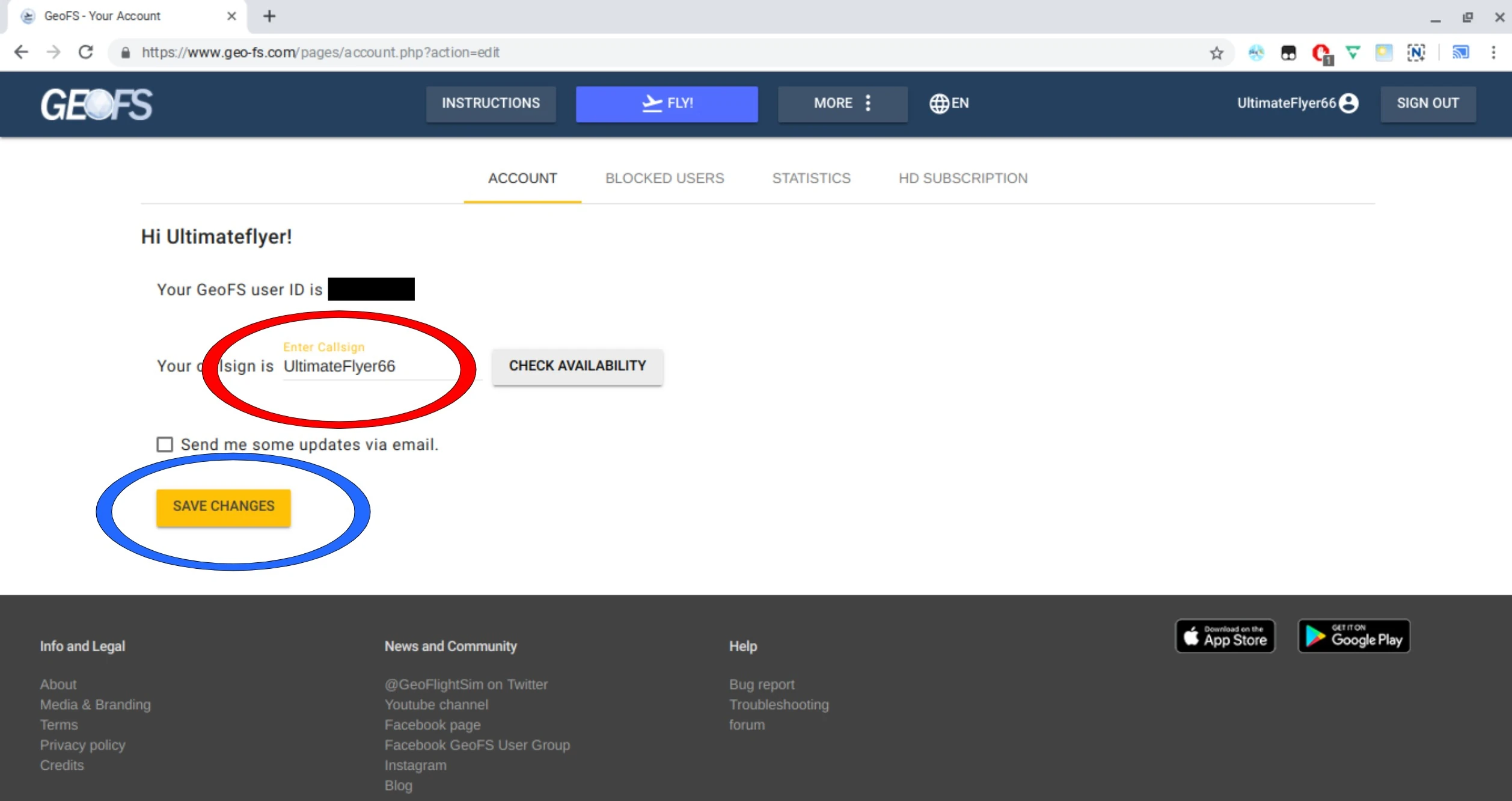The width and height of the screenshot is (1512, 801).
Task: Click Check Availability button
Action: pyautogui.click(x=577, y=366)
